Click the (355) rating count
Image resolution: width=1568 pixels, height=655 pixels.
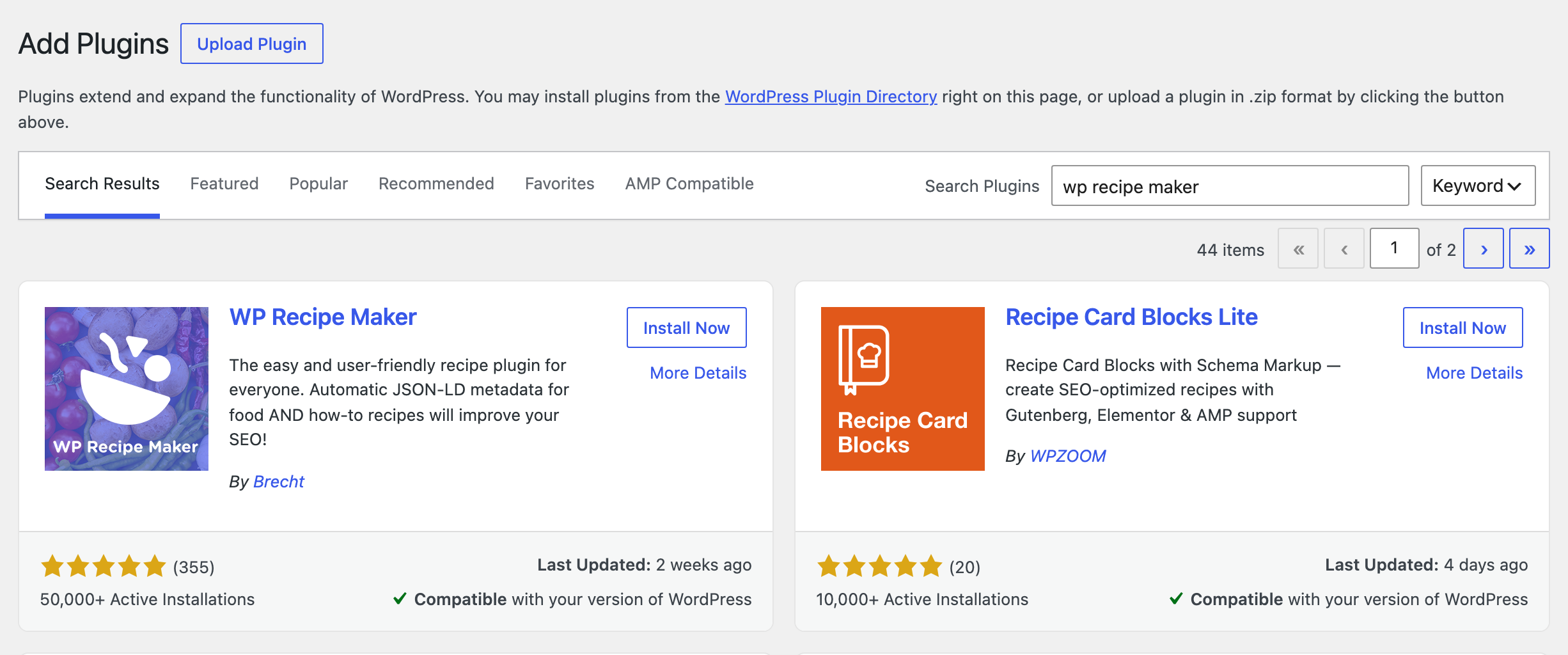[x=194, y=567]
